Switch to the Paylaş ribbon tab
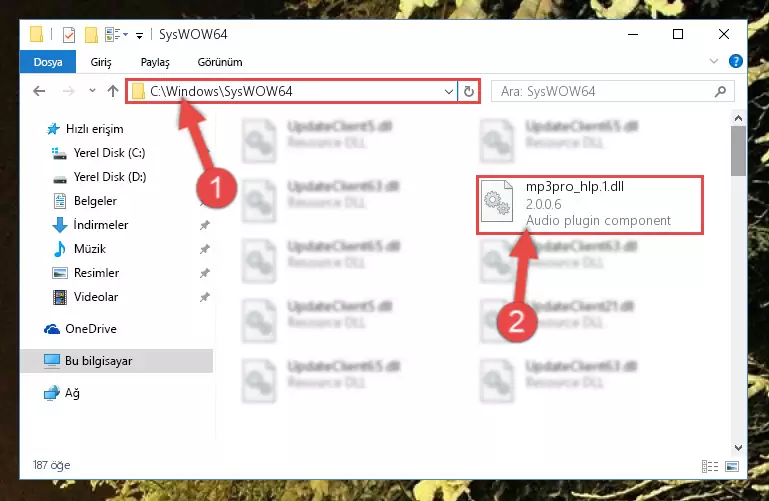769x501 pixels. [x=155, y=62]
